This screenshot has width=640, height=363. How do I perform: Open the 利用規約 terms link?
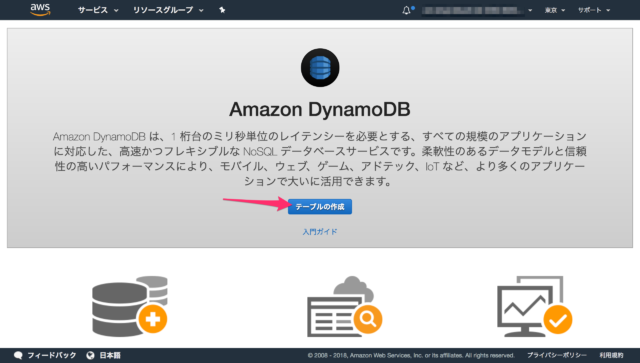pyautogui.click(x=611, y=355)
